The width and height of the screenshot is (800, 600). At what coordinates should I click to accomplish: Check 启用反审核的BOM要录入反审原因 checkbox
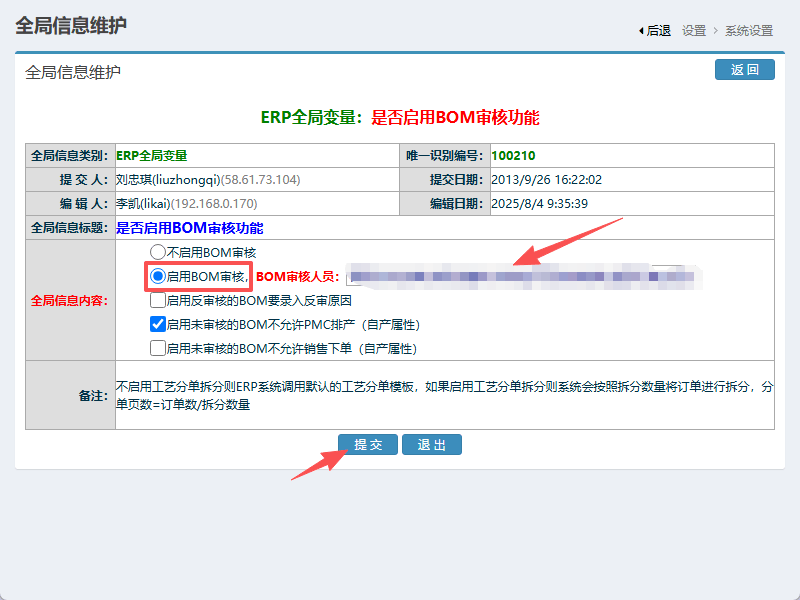pyautogui.click(x=158, y=300)
